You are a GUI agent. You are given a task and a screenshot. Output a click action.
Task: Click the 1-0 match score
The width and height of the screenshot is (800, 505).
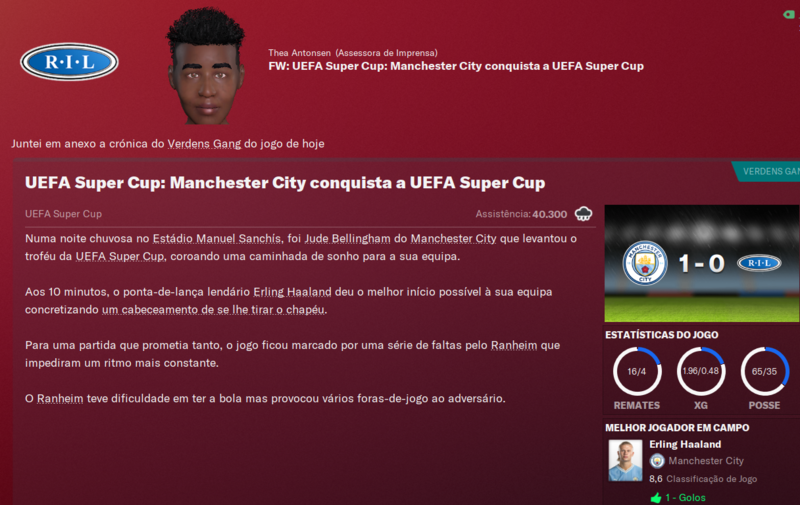tap(702, 264)
